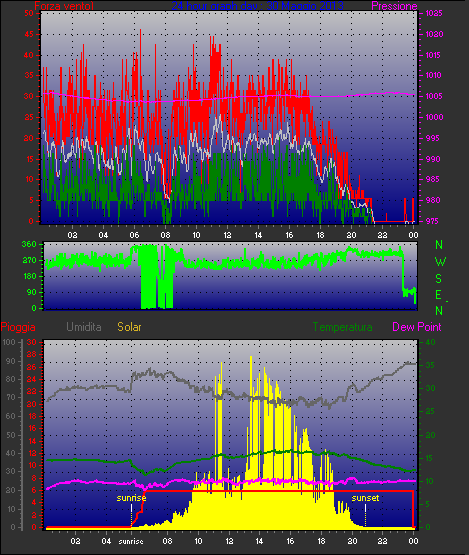Click the green compass letter S
Viewport: 469px width, 555px height.
[x=439, y=279]
